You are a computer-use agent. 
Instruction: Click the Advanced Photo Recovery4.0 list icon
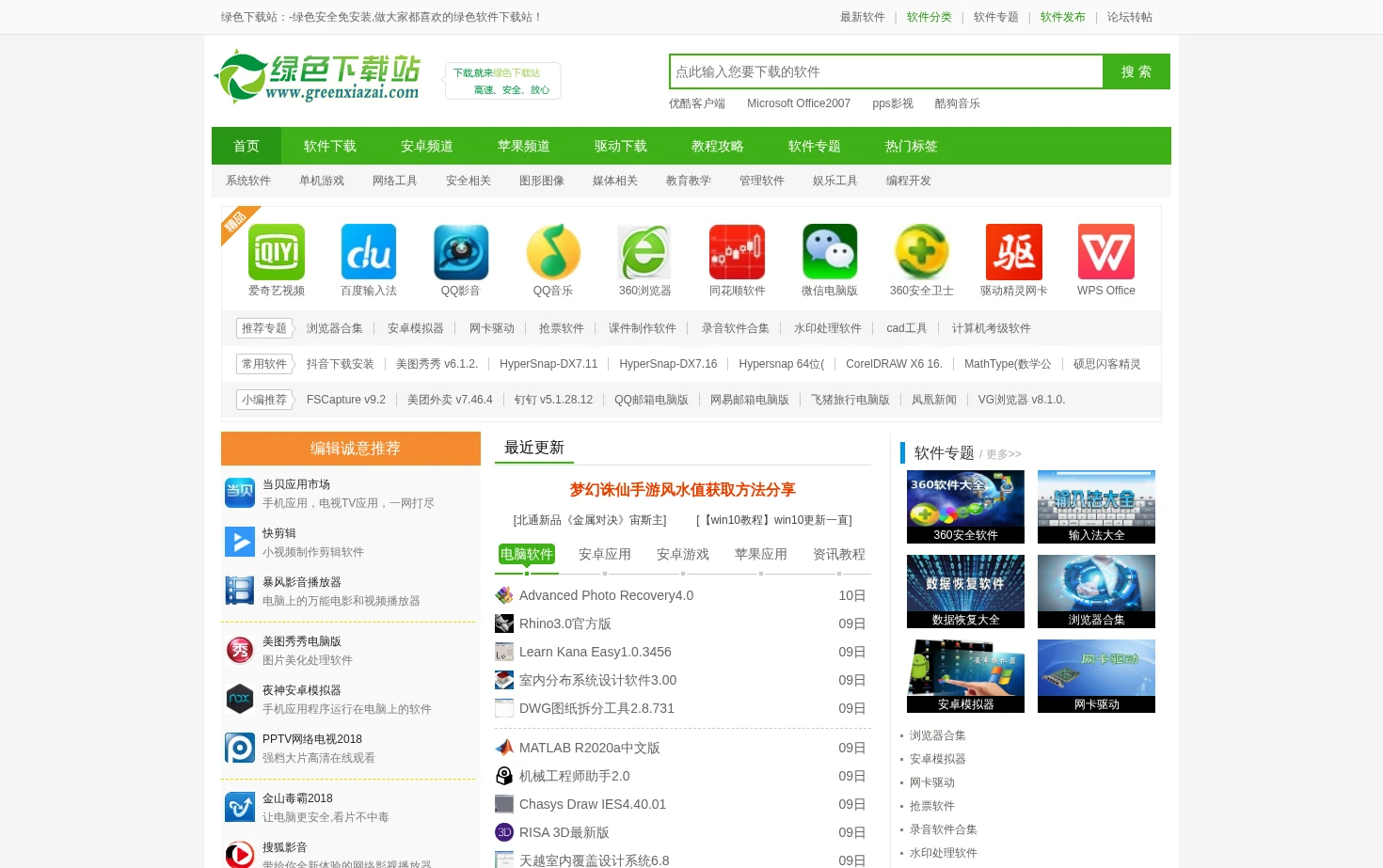(504, 595)
